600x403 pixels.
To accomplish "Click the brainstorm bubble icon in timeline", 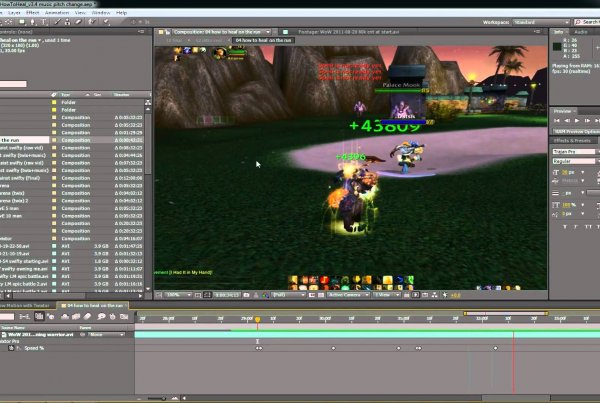I will [101, 317].
